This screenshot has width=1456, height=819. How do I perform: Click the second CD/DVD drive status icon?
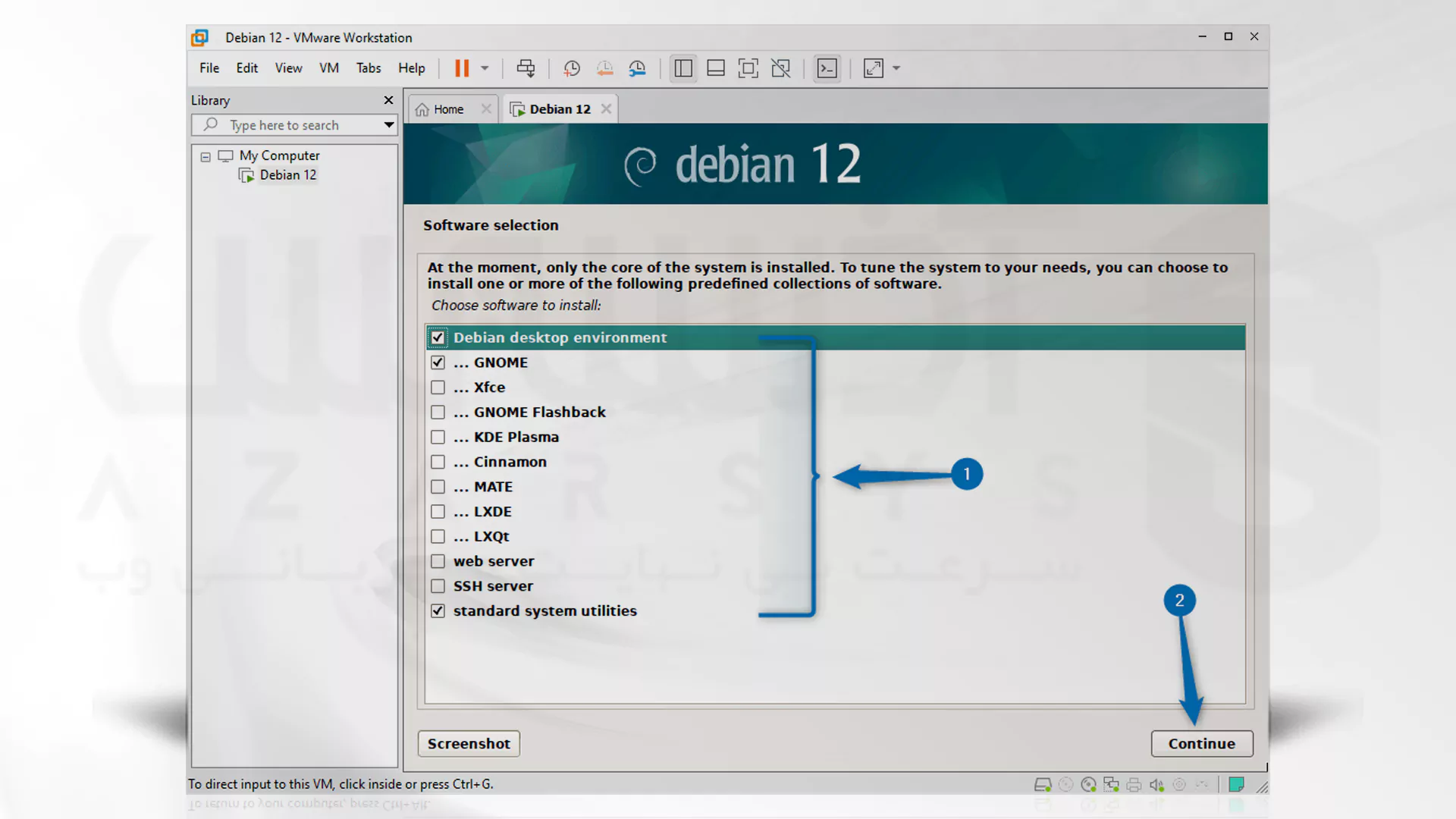pos(1088,785)
